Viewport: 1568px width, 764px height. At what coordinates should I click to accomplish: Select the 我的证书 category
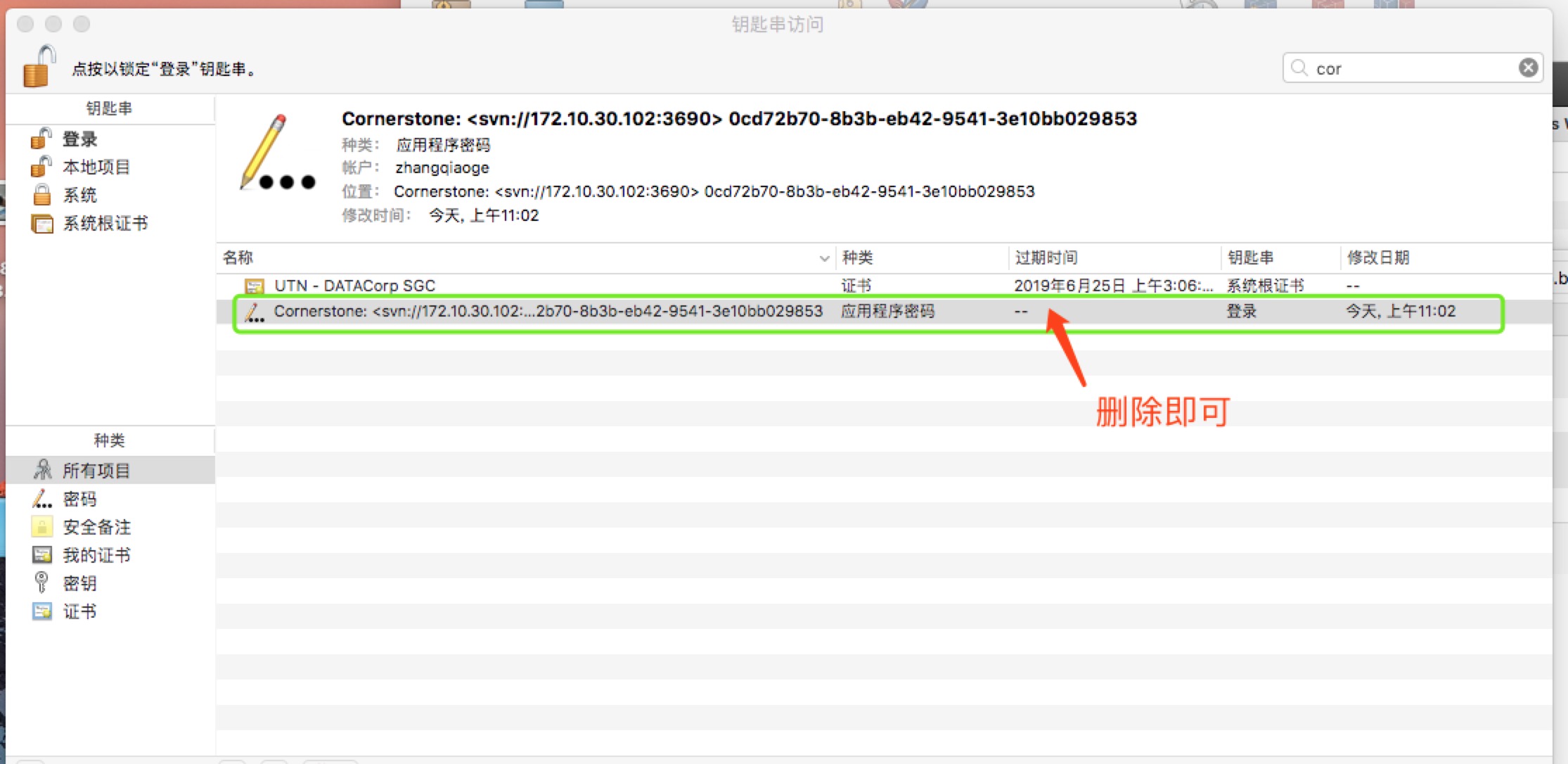[110, 555]
